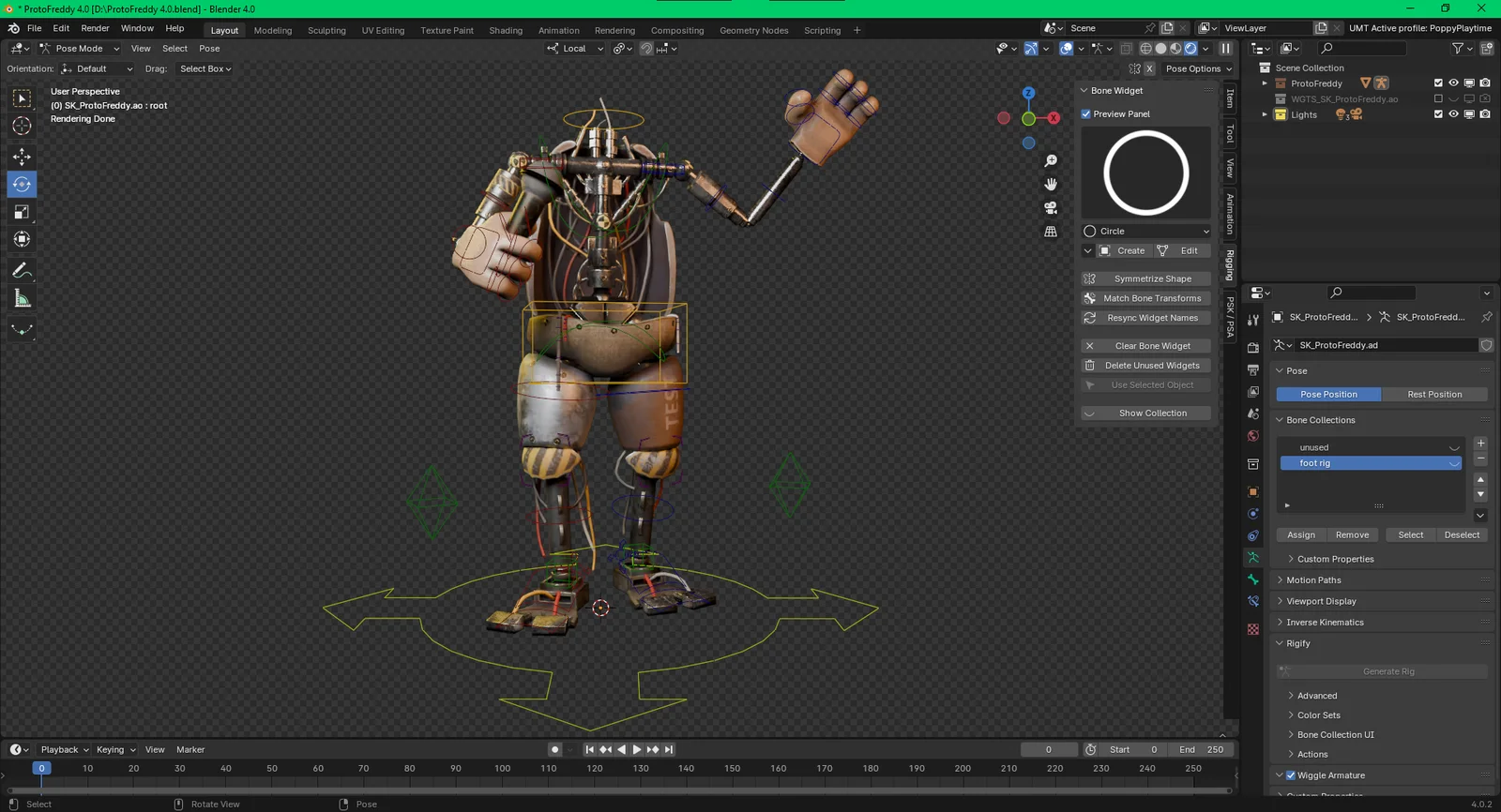Open the Drag Select Box dropdown

pyautogui.click(x=205, y=68)
